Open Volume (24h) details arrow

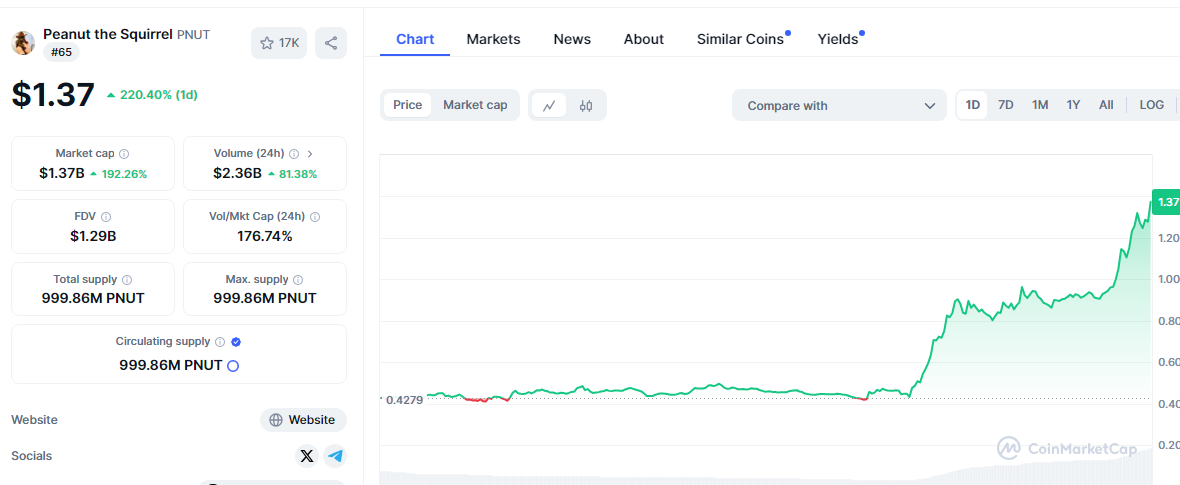click(310, 154)
